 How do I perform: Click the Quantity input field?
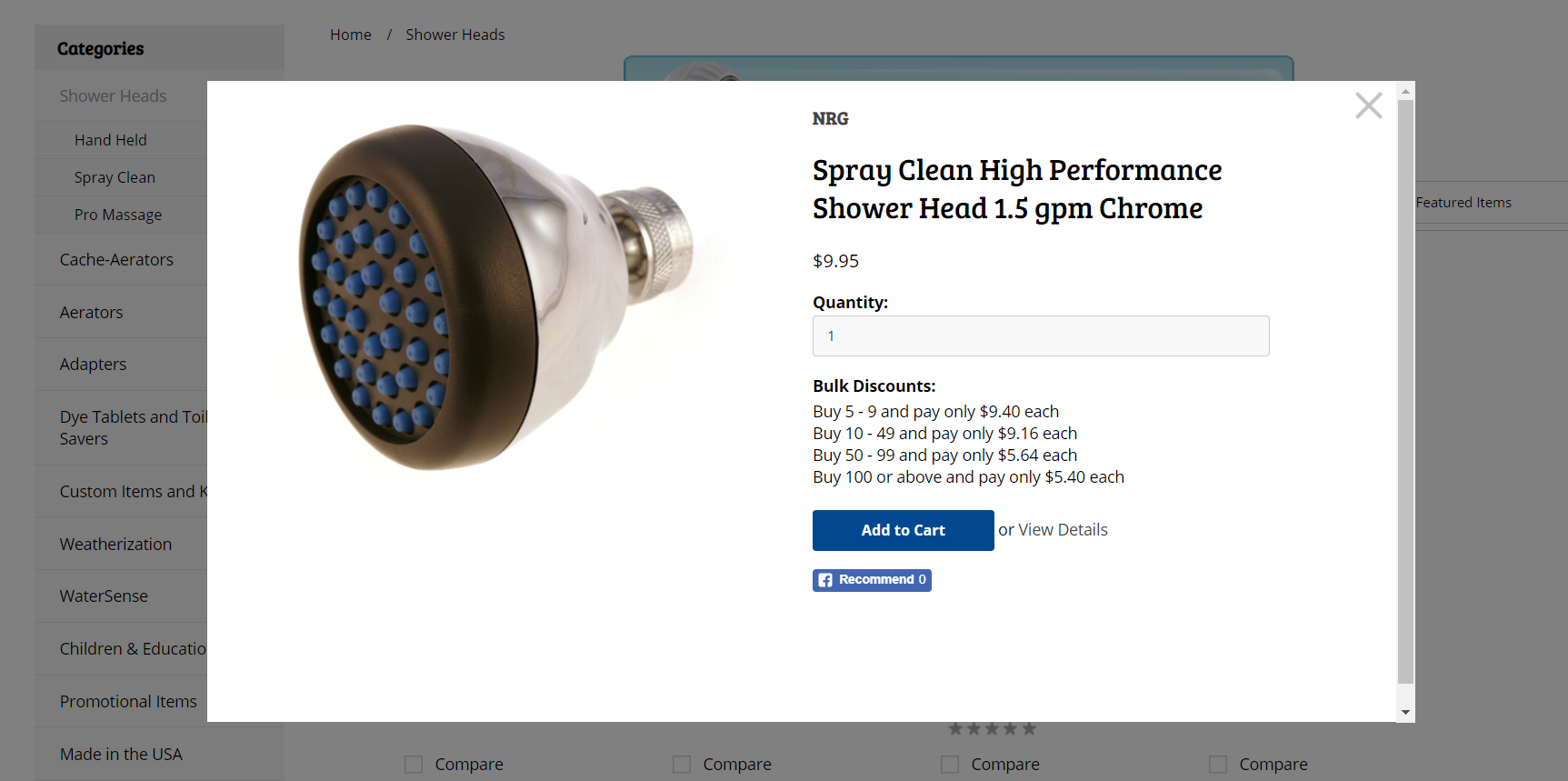coord(1040,336)
